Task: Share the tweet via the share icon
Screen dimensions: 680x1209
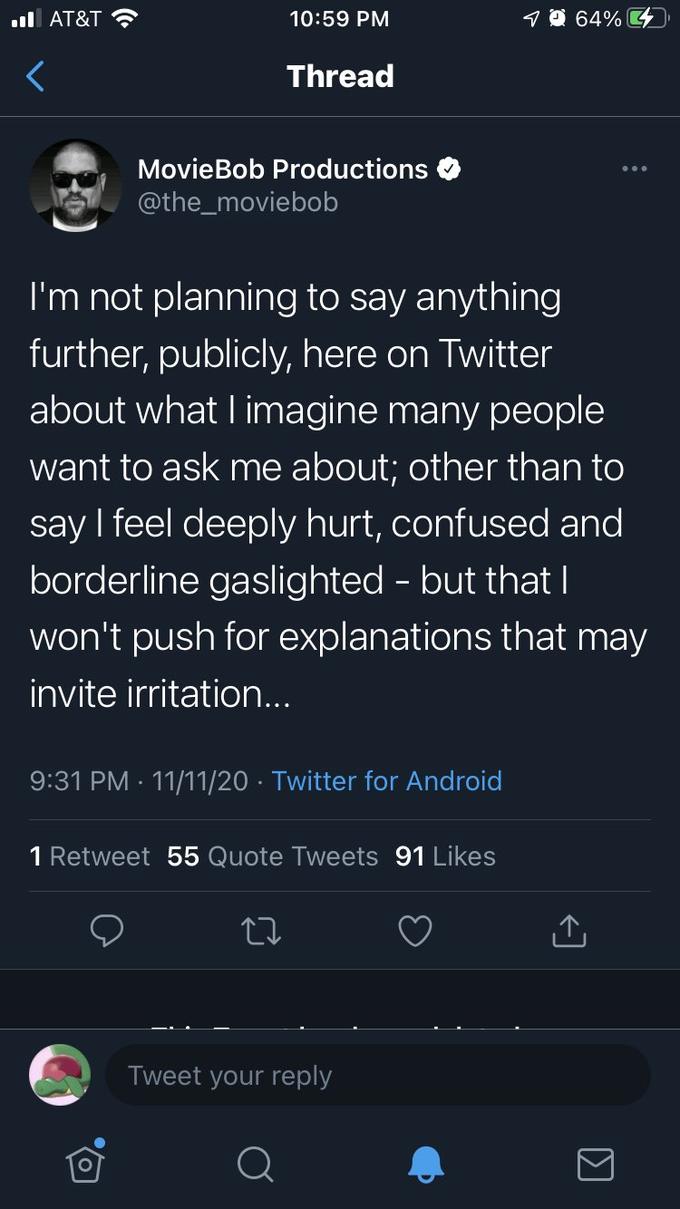Action: (x=569, y=931)
